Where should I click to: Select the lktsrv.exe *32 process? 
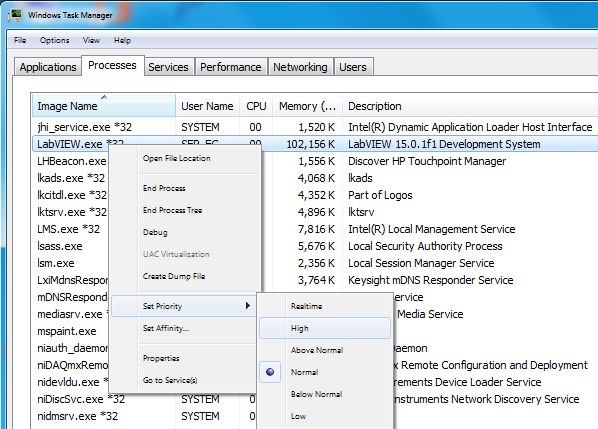(72, 212)
